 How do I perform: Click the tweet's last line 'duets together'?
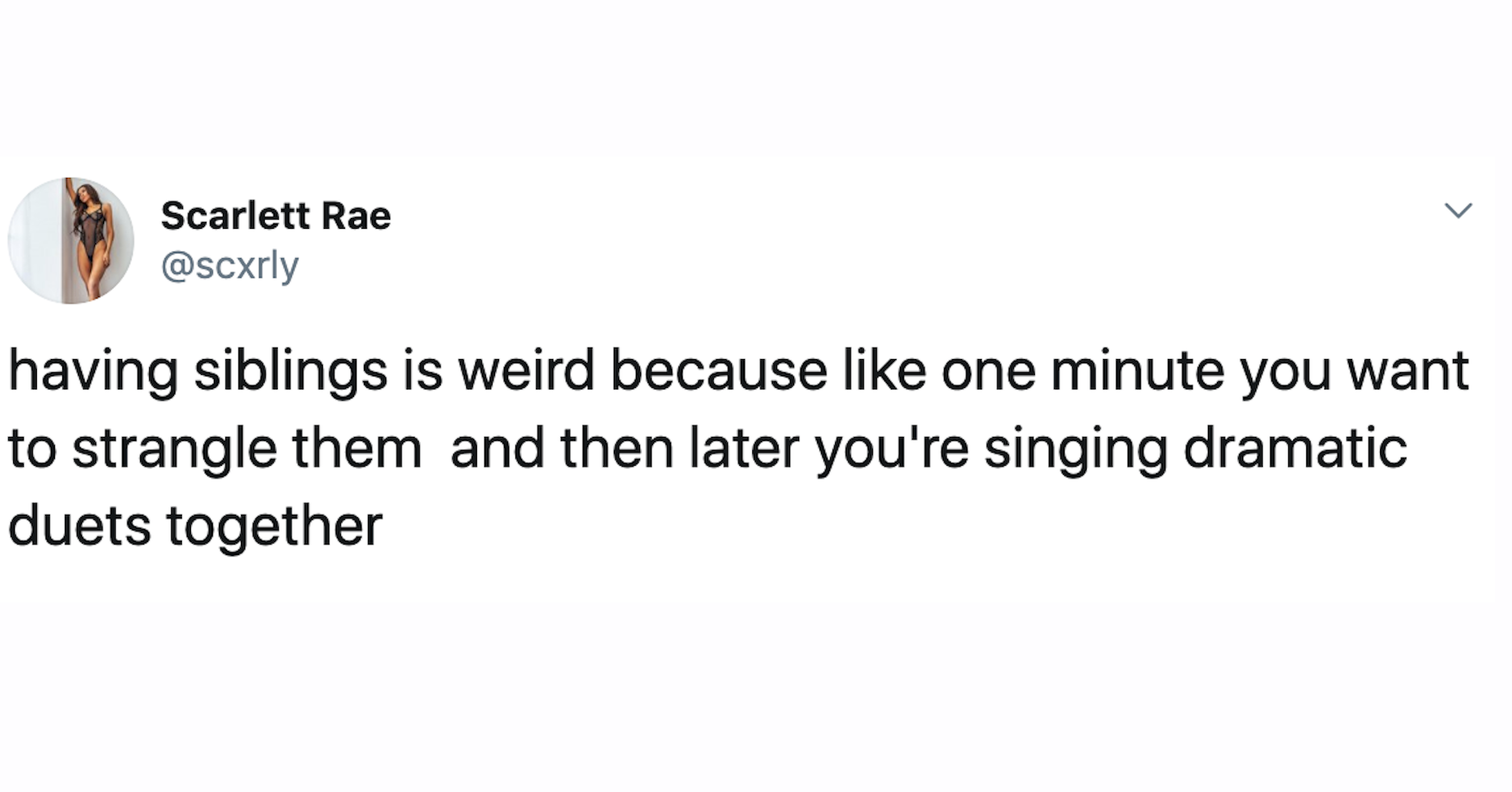193,523
